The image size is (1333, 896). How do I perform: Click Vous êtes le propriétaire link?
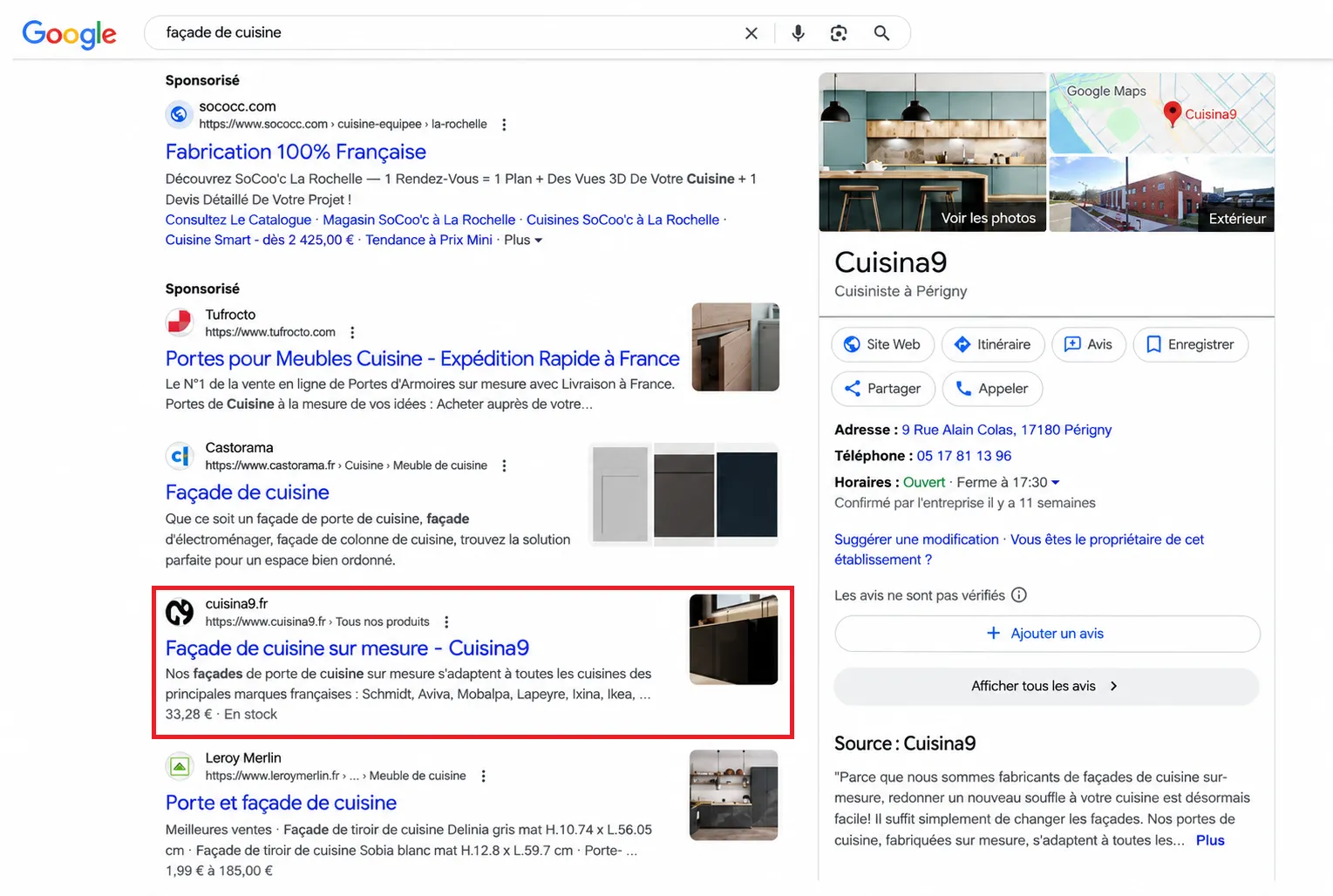[x=1019, y=549]
